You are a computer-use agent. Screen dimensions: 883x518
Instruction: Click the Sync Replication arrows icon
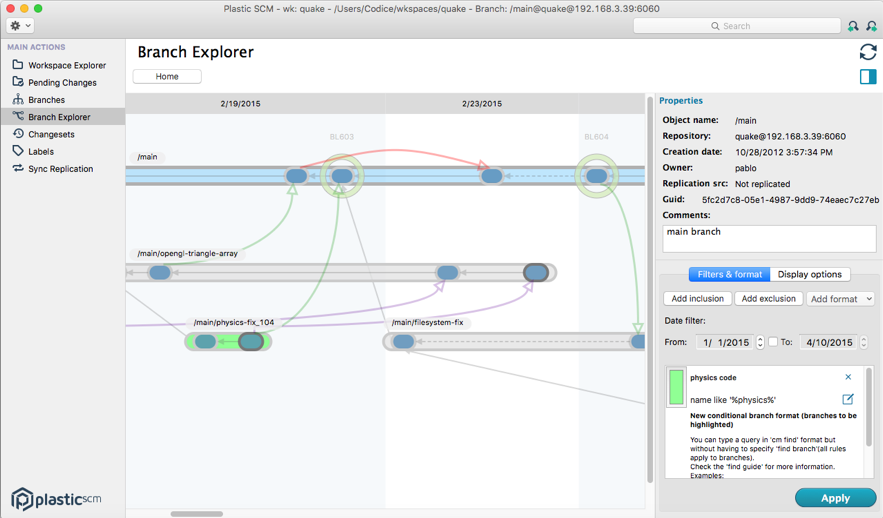coord(18,168)
